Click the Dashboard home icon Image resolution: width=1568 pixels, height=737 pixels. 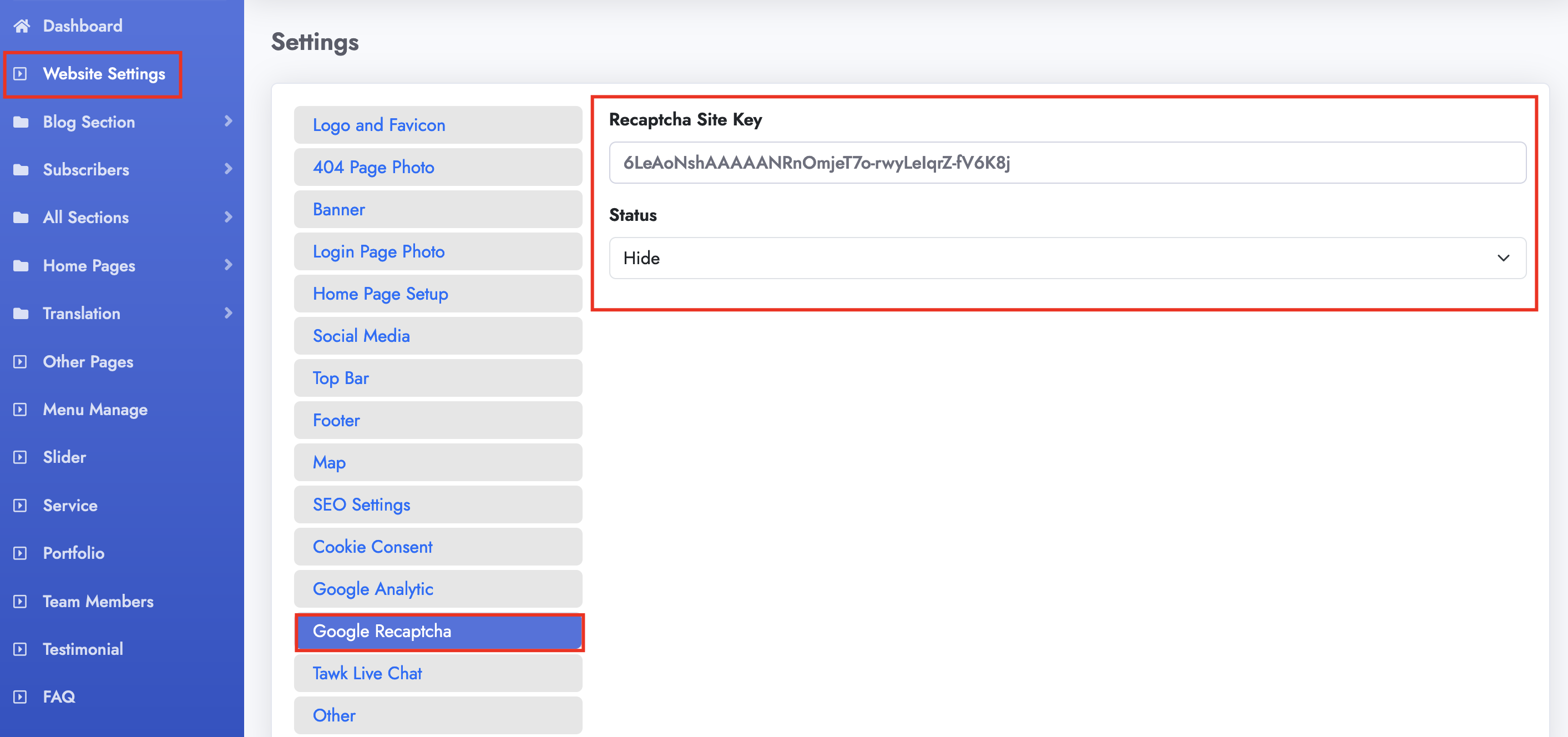click(x=21, y=26)
